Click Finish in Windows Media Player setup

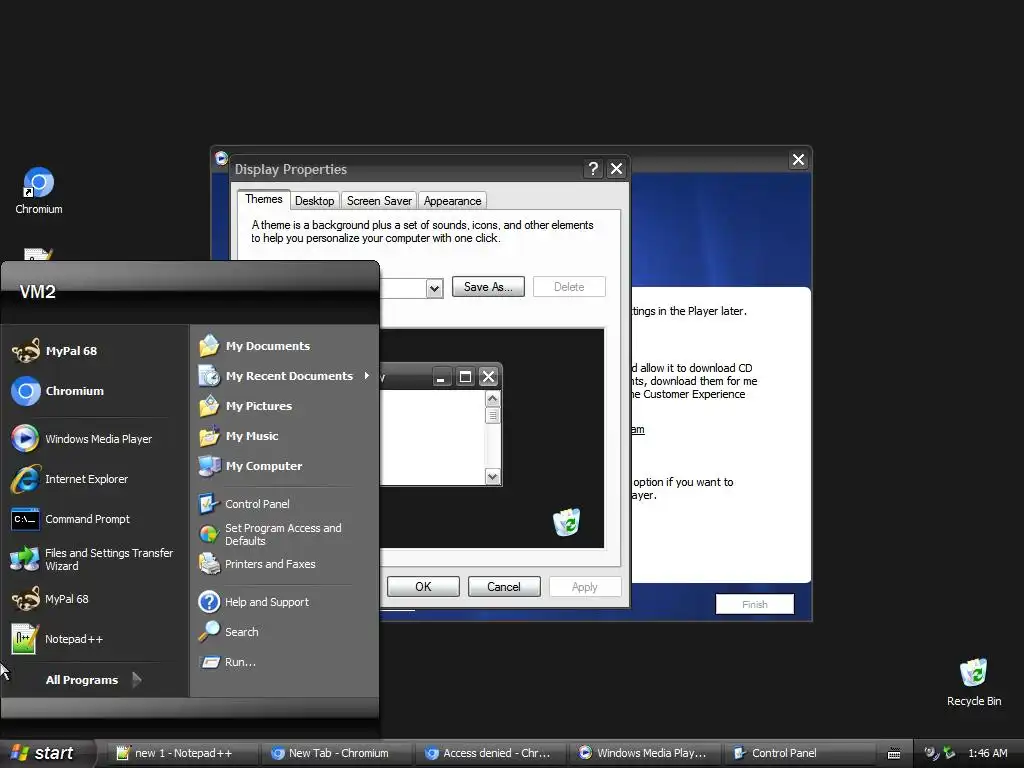(755, 604)
